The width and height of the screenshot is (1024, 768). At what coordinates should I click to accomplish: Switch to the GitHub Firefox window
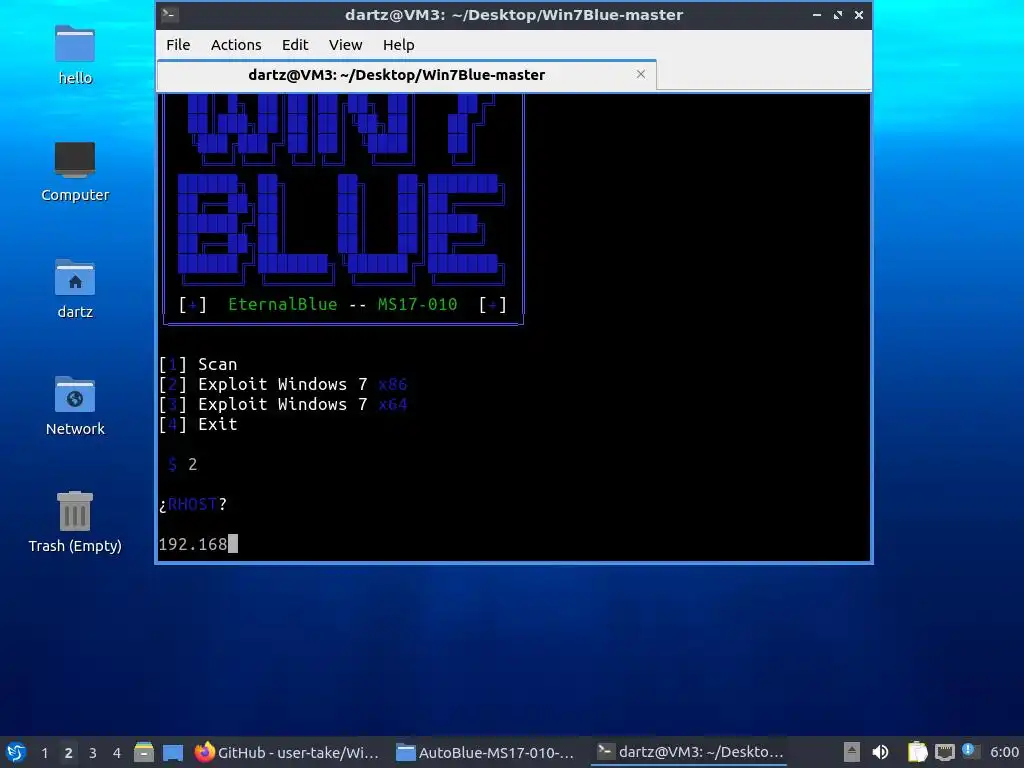pyautogui.click(x=287, y=752)
